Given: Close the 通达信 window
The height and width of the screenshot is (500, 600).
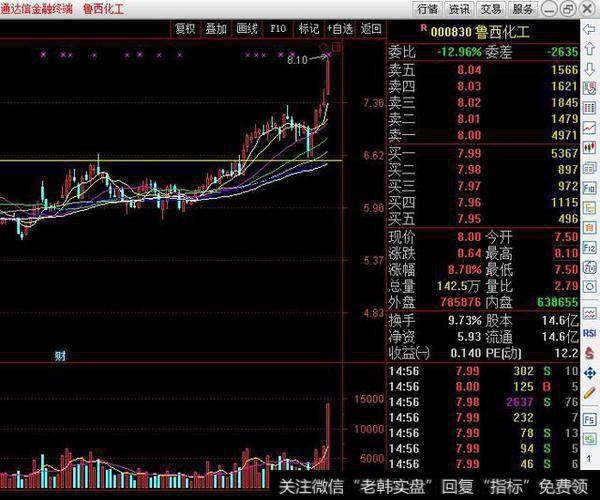Looking at the screenshot, I should point(587,9).
